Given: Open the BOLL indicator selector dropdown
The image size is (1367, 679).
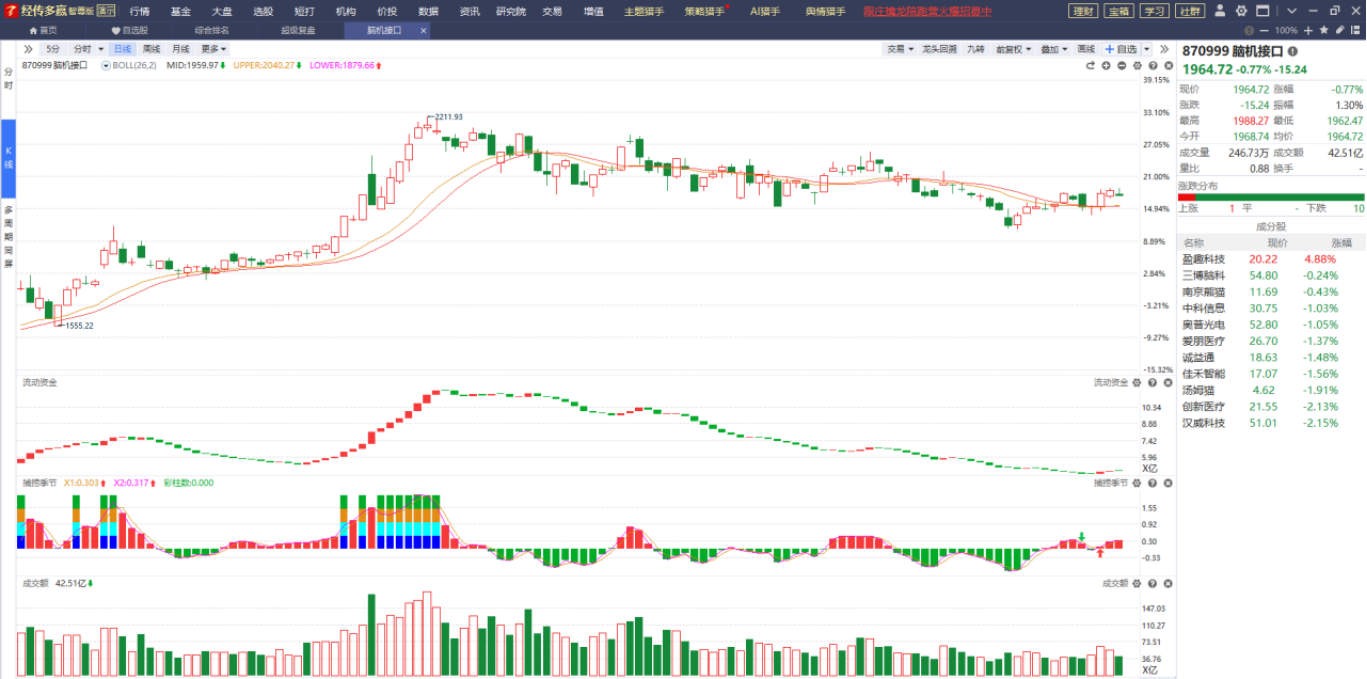Looking at the screenshot, I should coord(106,65).
